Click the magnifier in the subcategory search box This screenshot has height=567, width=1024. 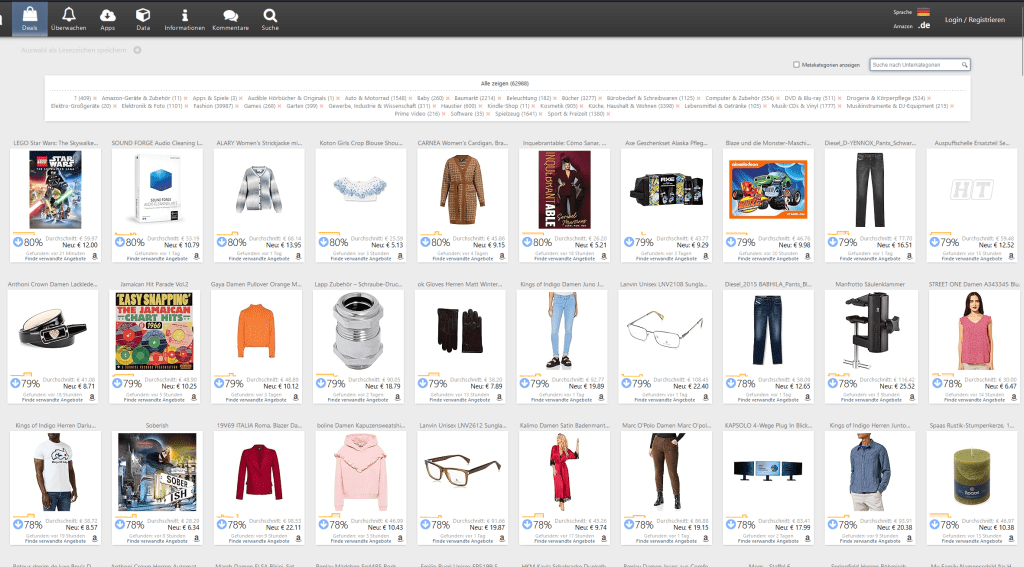pos(964,65)
